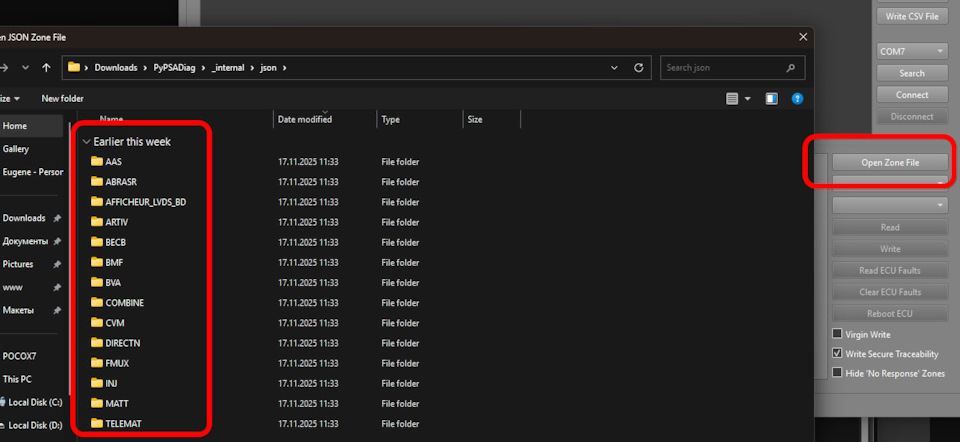Viewport: 960px width, 442px height.
Task: Collapse the Earlier this week group
Action: [87, 142]
